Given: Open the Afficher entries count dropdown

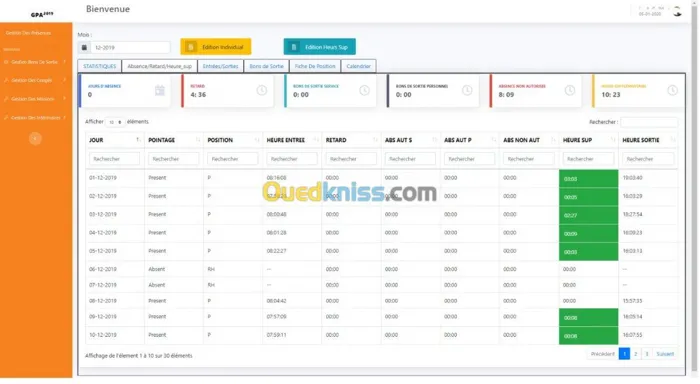Looking at the screenshot, I should point(115,122).
